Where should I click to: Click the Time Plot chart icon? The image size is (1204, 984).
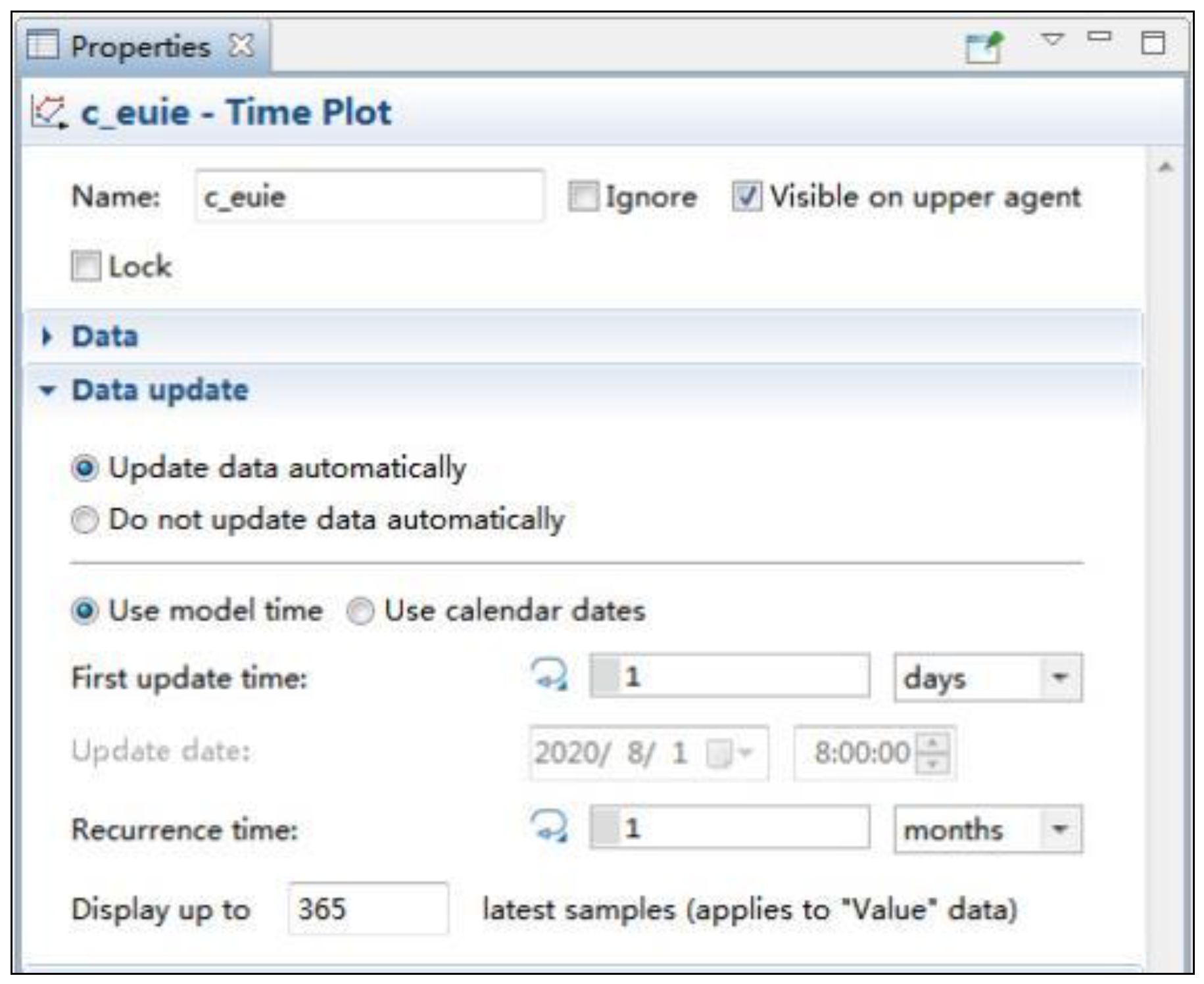(49, 112)
